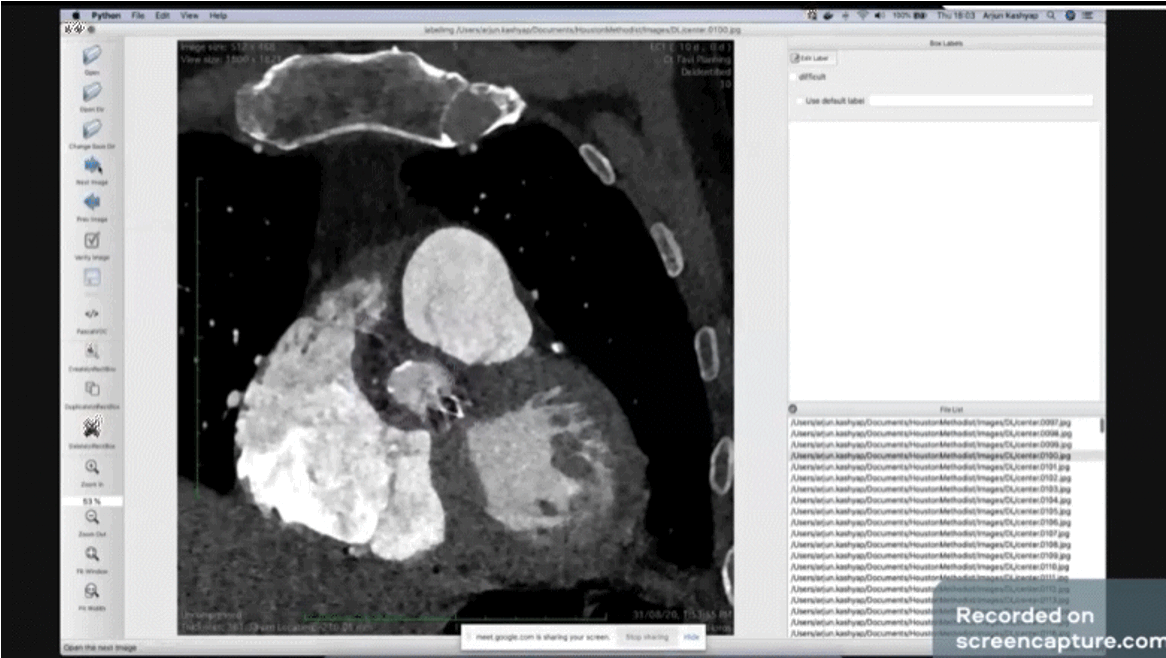This screenshot has height=658, width=1166.
Task: Click the round Siri icon in menu bar
Action: 1070,15
